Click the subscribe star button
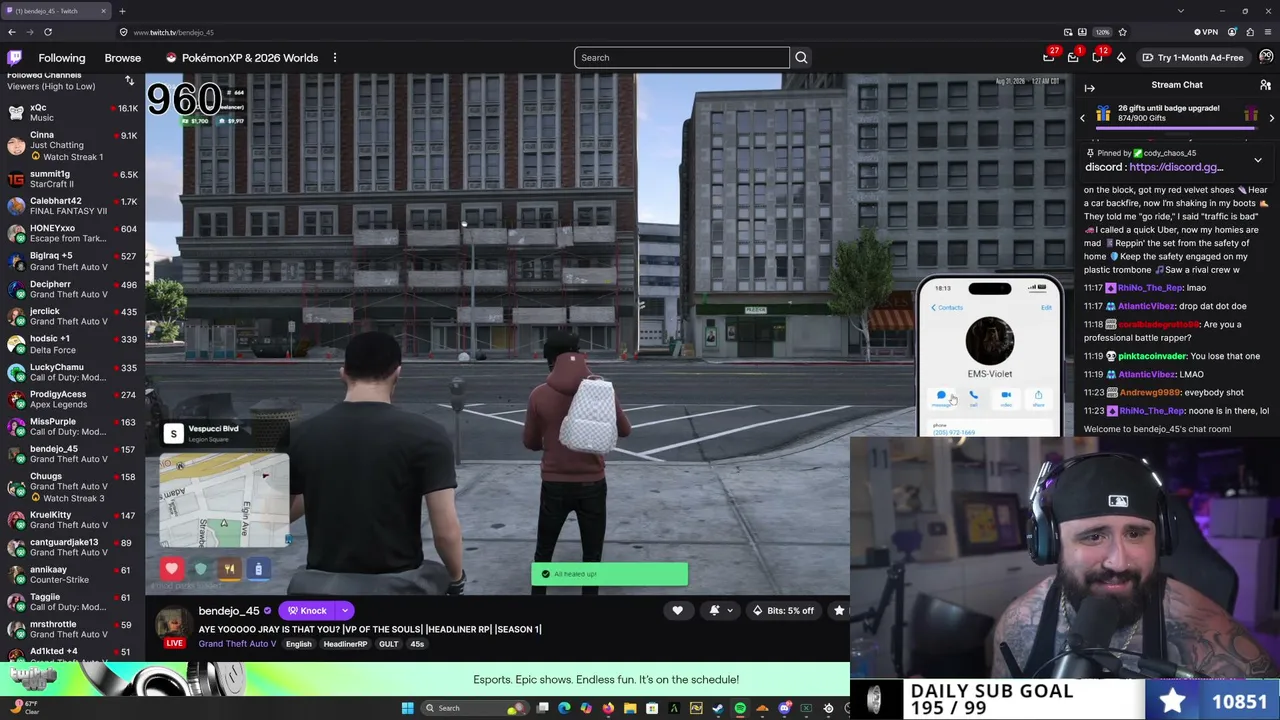The height and width of the screenshot is (720, 1280). coord(839,610)
